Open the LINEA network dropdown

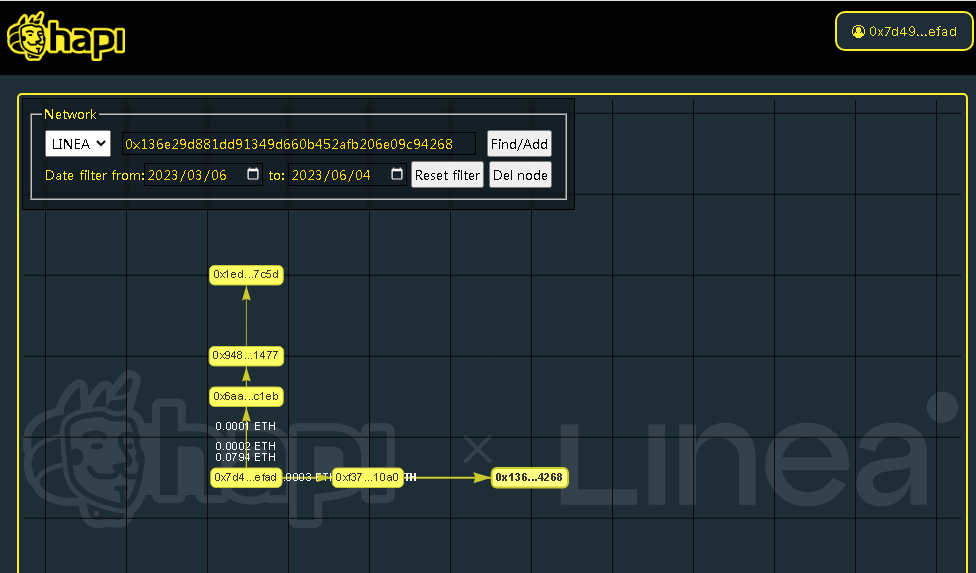(x=78, y=144)
